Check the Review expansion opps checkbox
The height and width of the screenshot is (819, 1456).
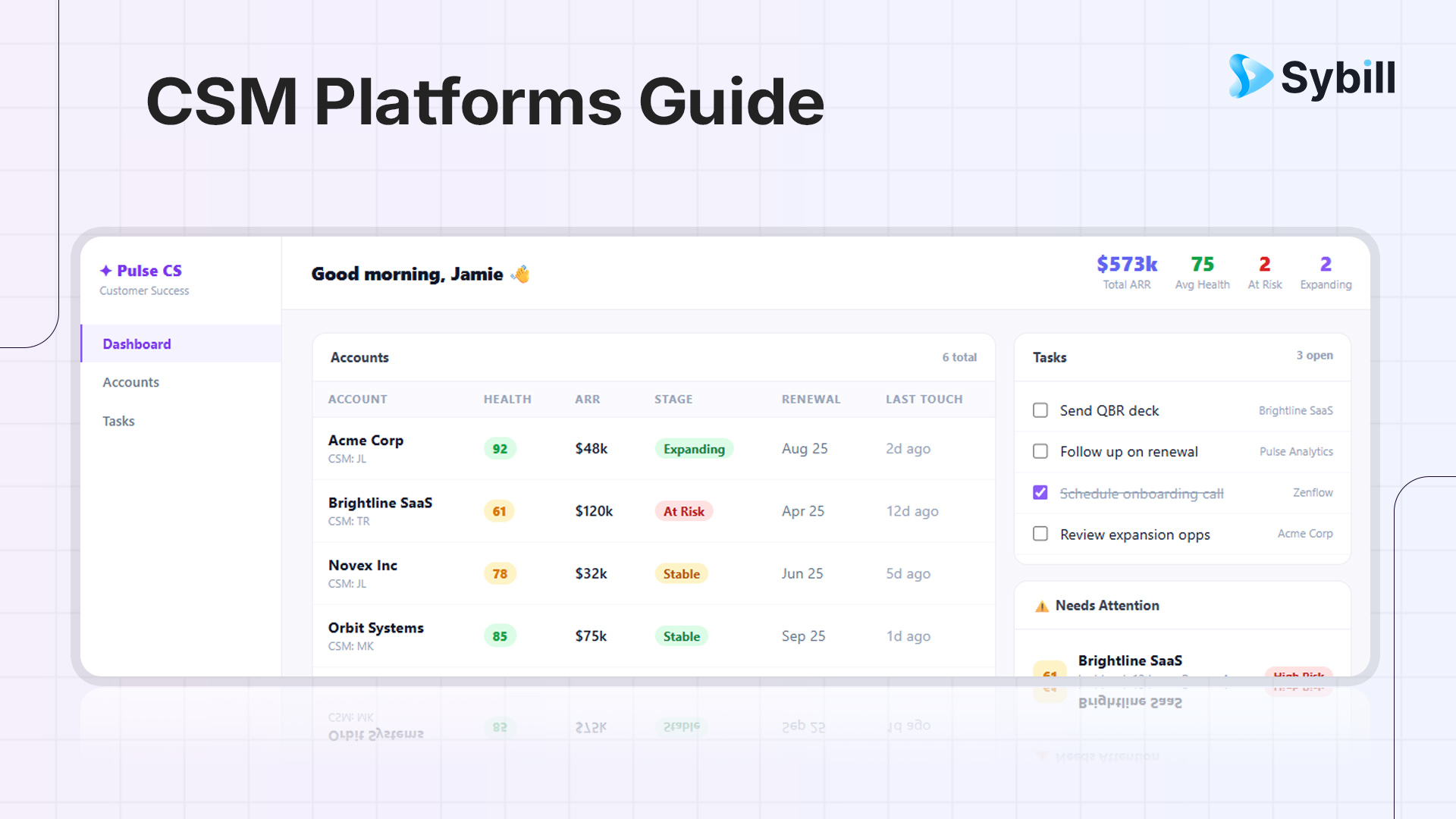point(1040,534)
